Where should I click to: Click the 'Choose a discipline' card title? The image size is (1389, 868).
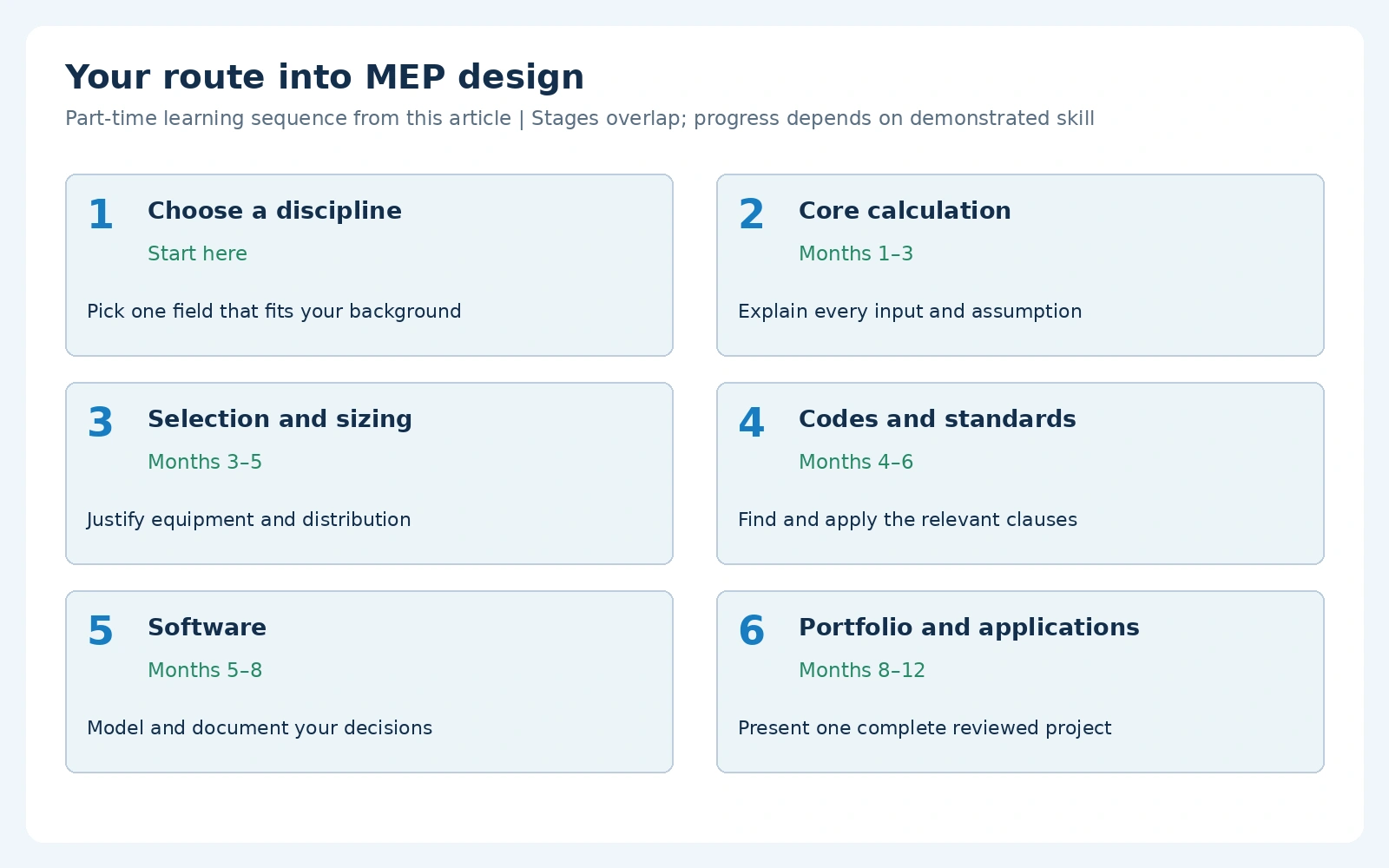274,210
